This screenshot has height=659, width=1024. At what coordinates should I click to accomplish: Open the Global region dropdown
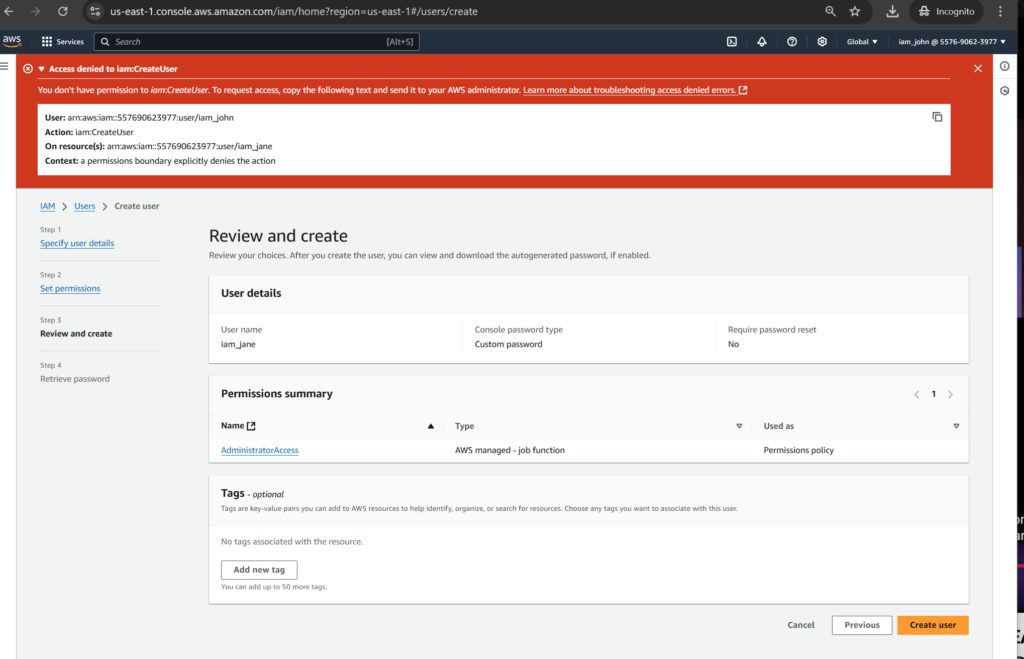(861, 42)
